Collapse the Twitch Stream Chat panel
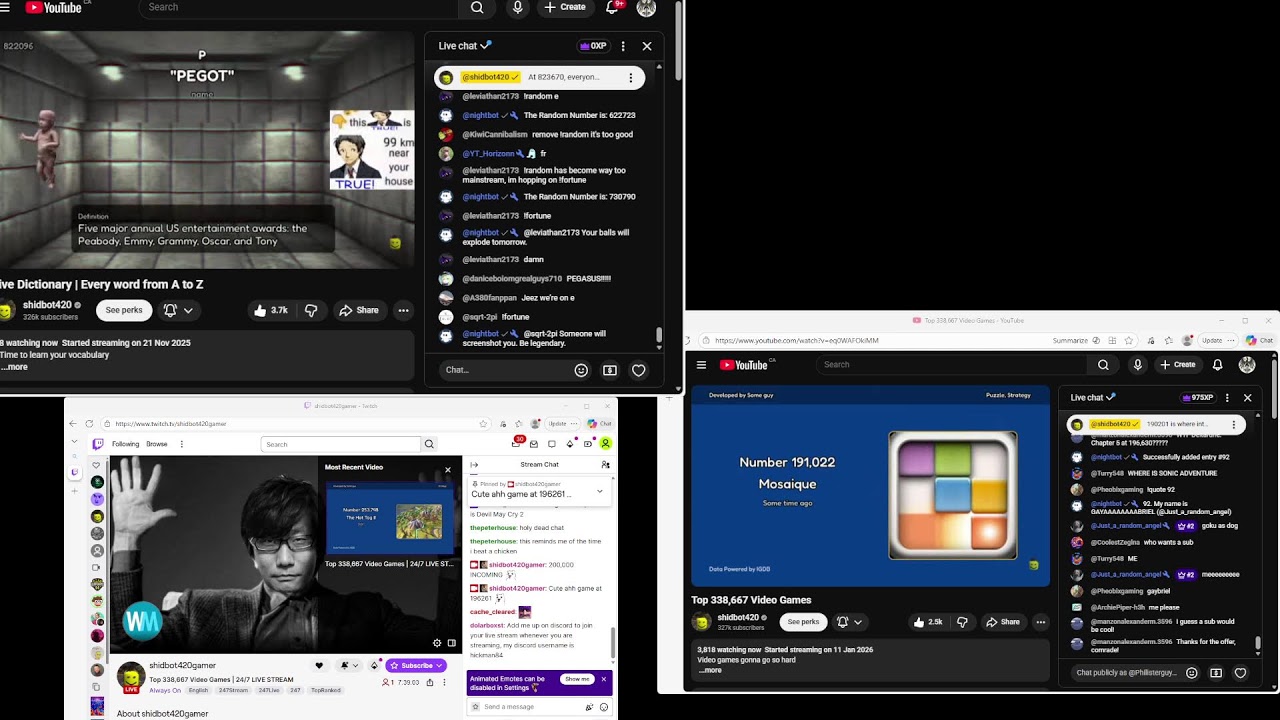 point(474,464)
